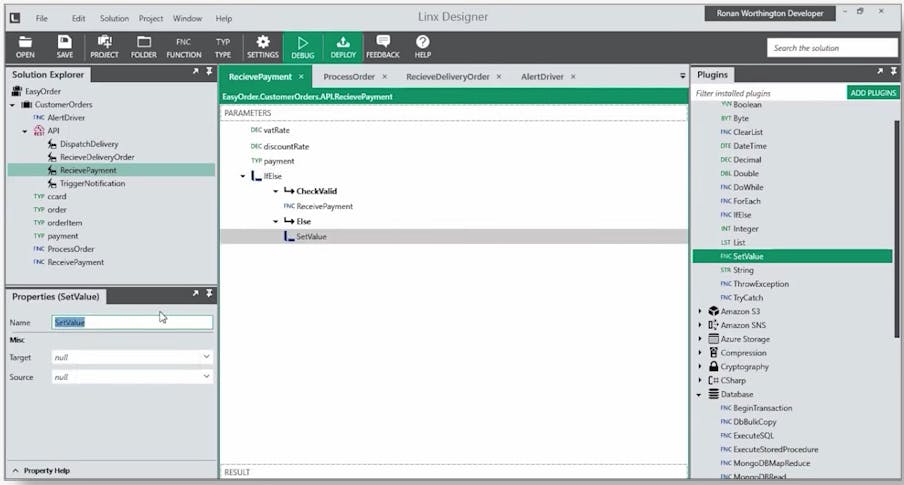Image resolution: width=904 pixels, height=485 pixels.
Task: Click the Name input field
Action: pos(132,322)
